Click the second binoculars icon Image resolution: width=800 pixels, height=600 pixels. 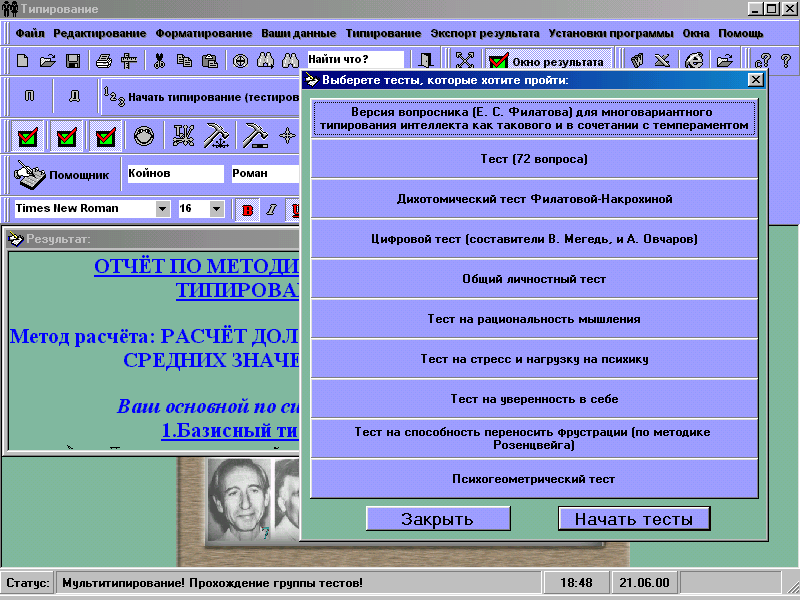290,61
